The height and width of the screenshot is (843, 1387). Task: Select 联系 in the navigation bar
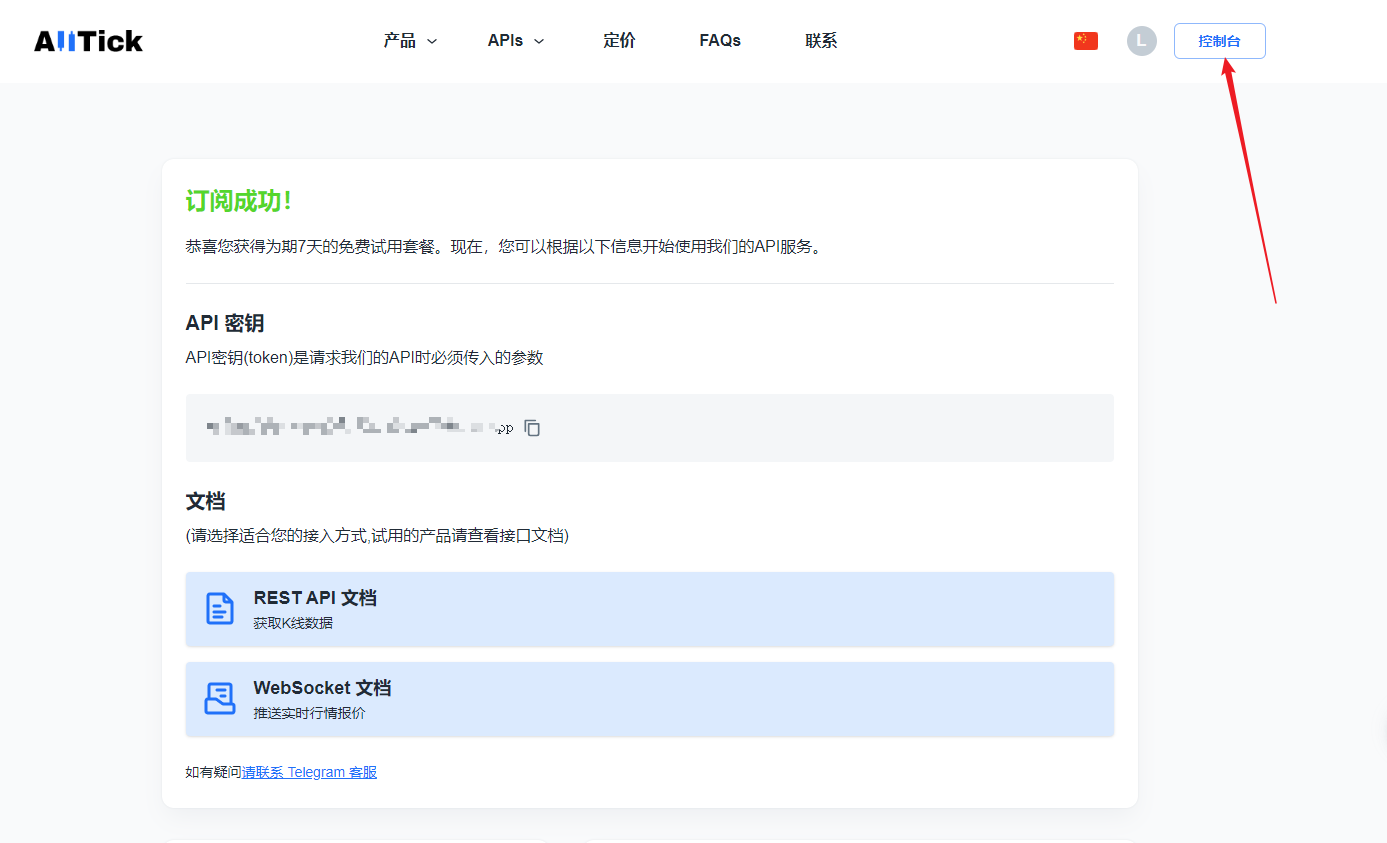click(821, 41)
